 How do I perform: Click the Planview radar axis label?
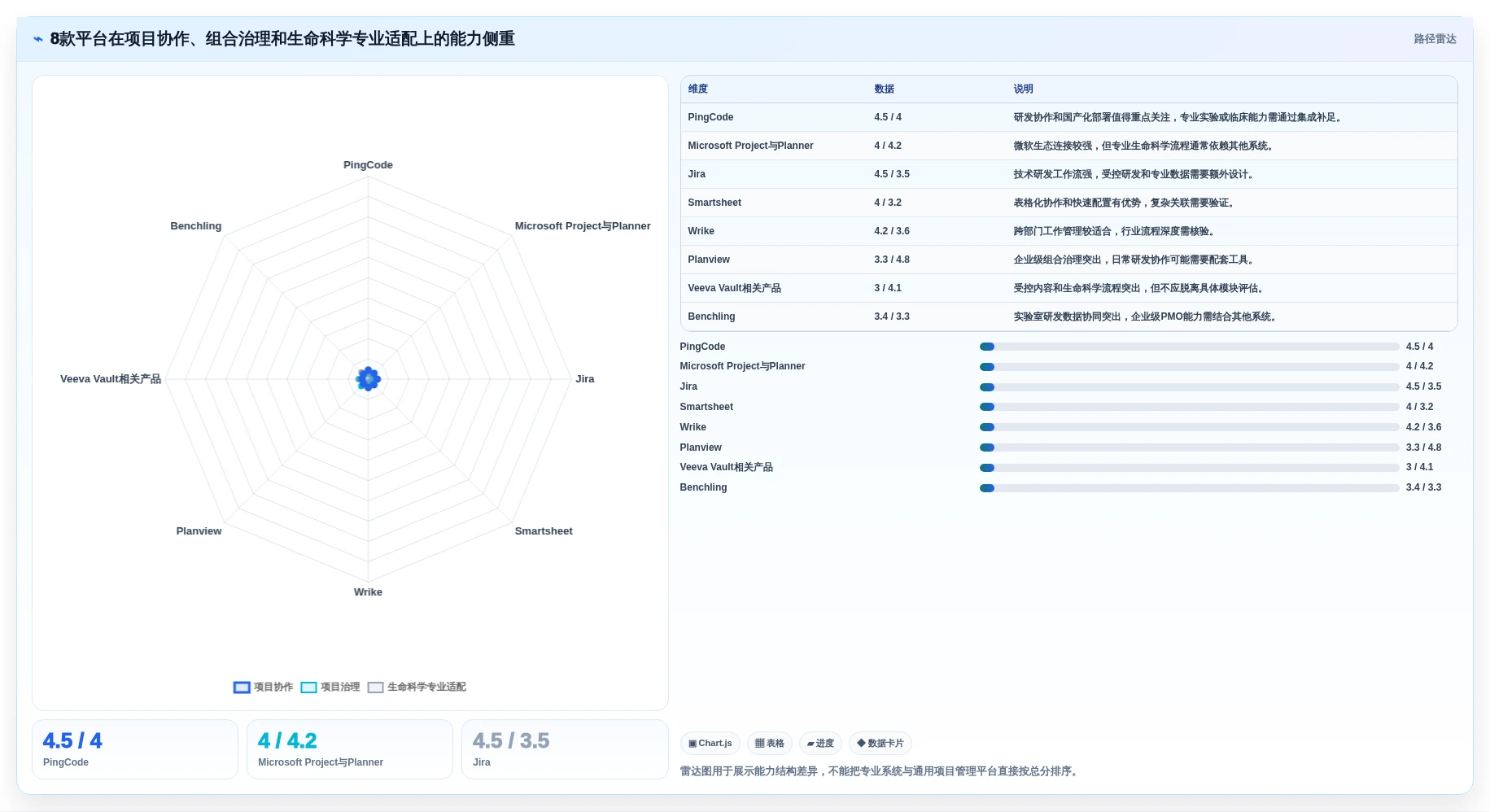tap(199, 531)
